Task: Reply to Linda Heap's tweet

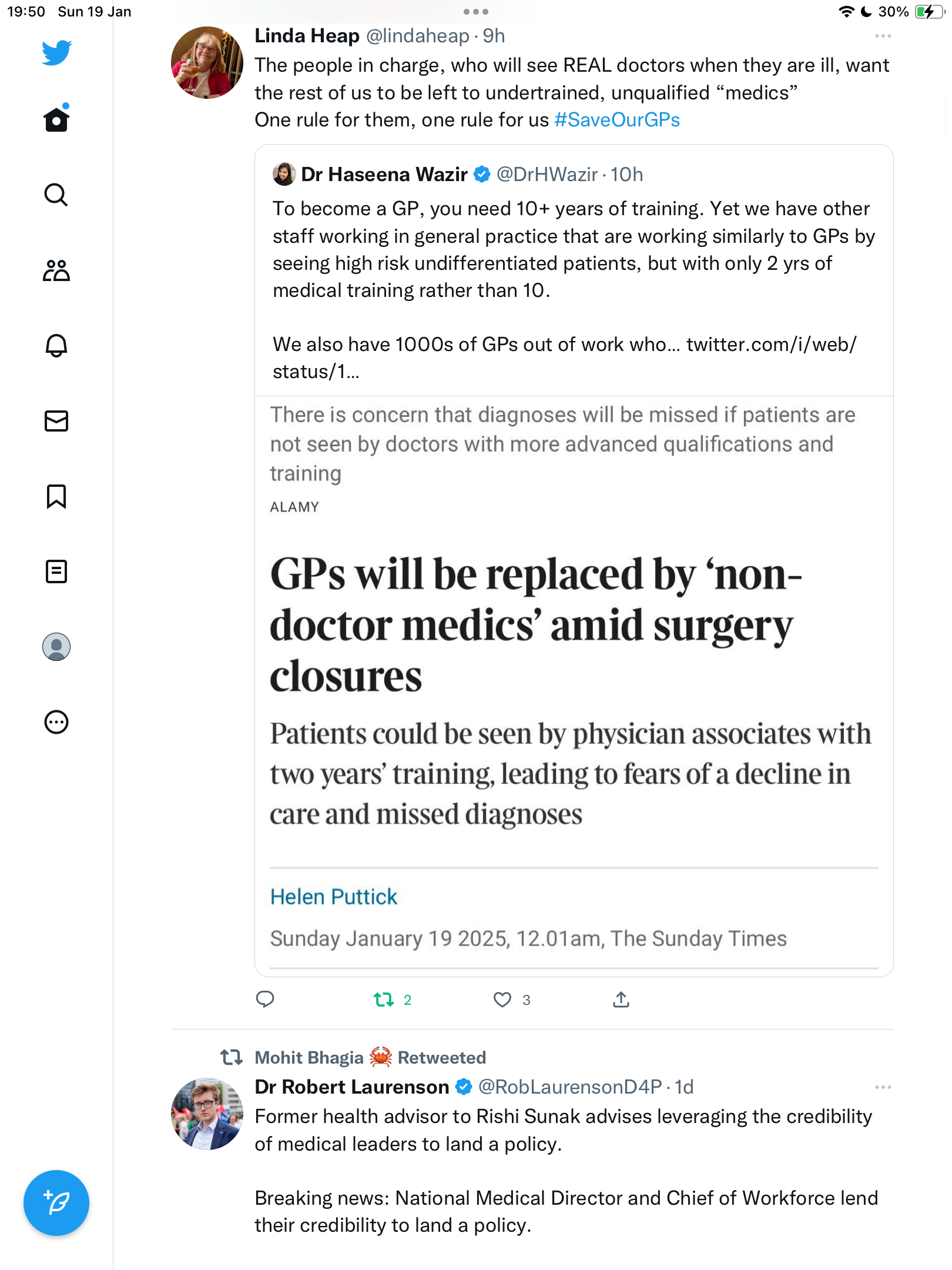Action: pos(265,999)
